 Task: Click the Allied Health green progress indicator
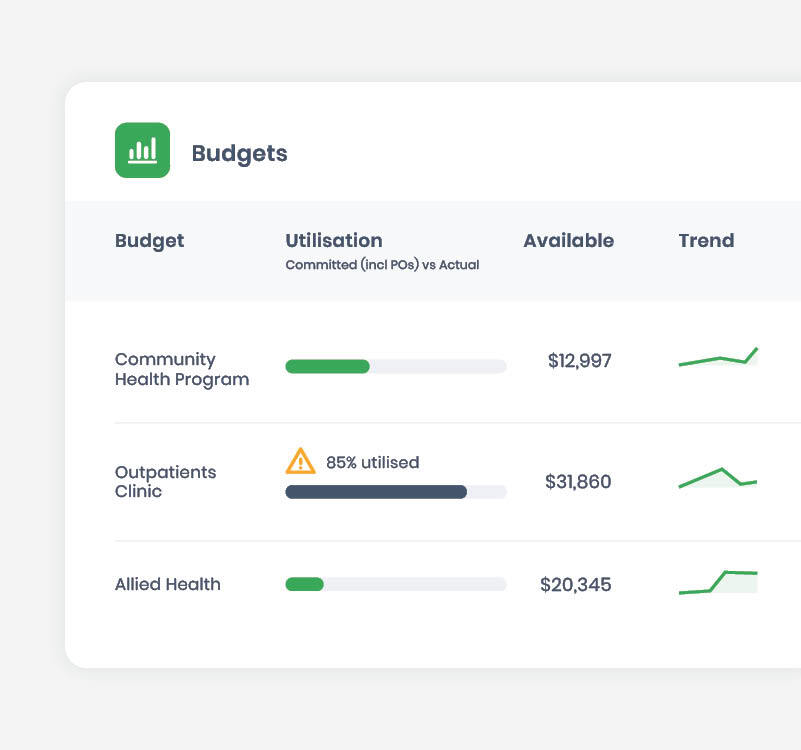(x=304, y=583)
